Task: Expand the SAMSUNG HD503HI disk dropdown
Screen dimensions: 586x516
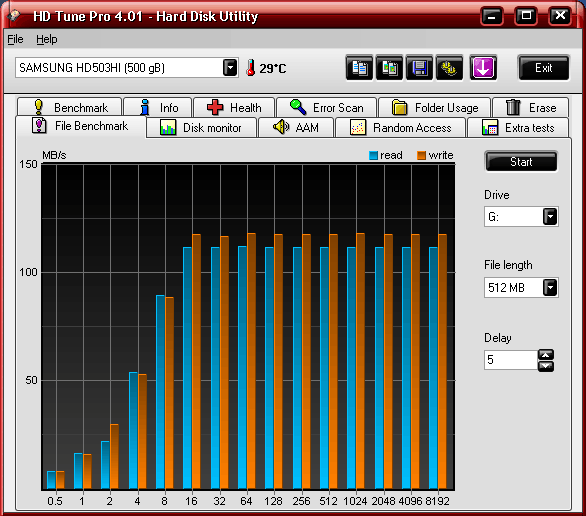Action: coord(230,68)
